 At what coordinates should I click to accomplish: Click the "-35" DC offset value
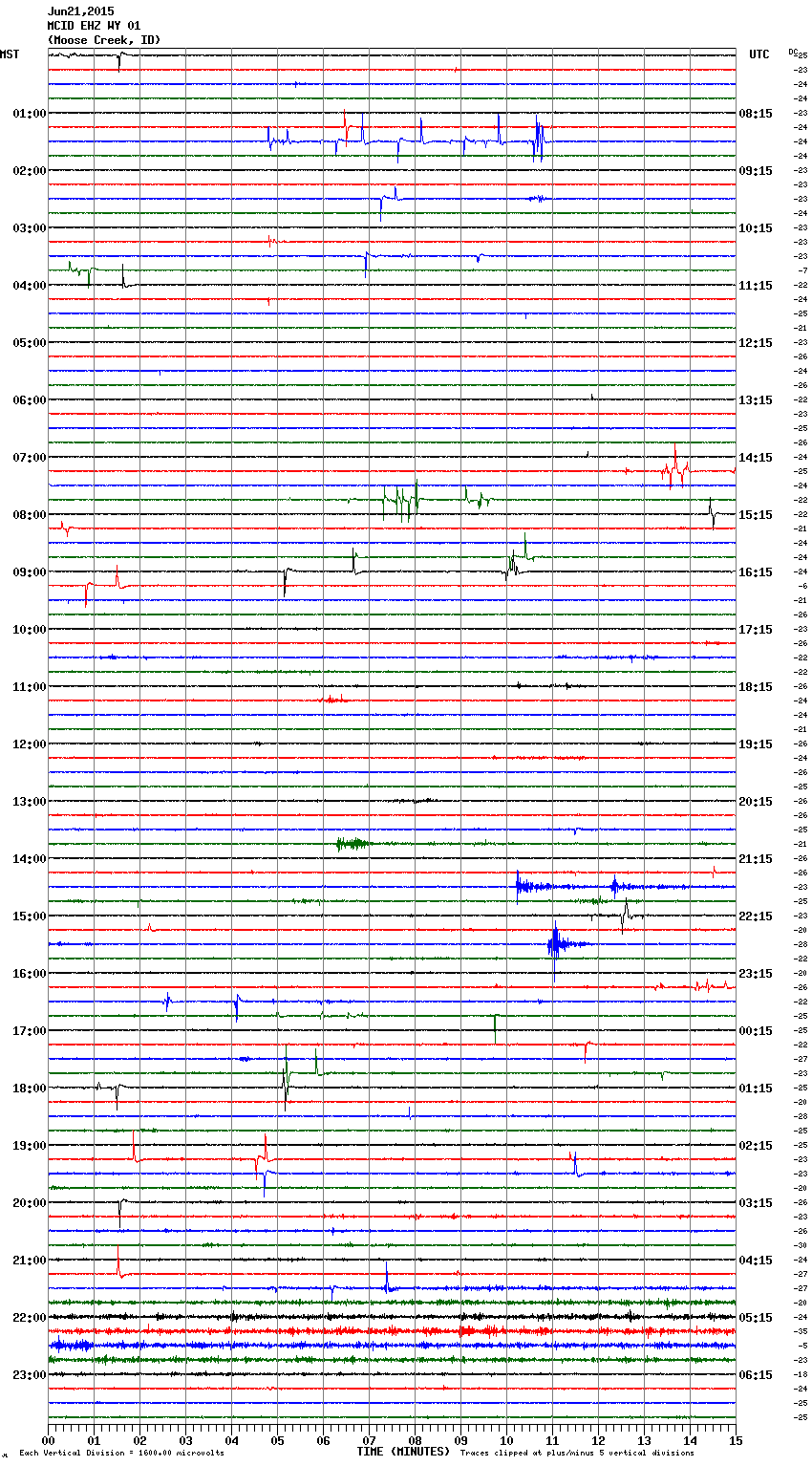[x=801, y=1331]
